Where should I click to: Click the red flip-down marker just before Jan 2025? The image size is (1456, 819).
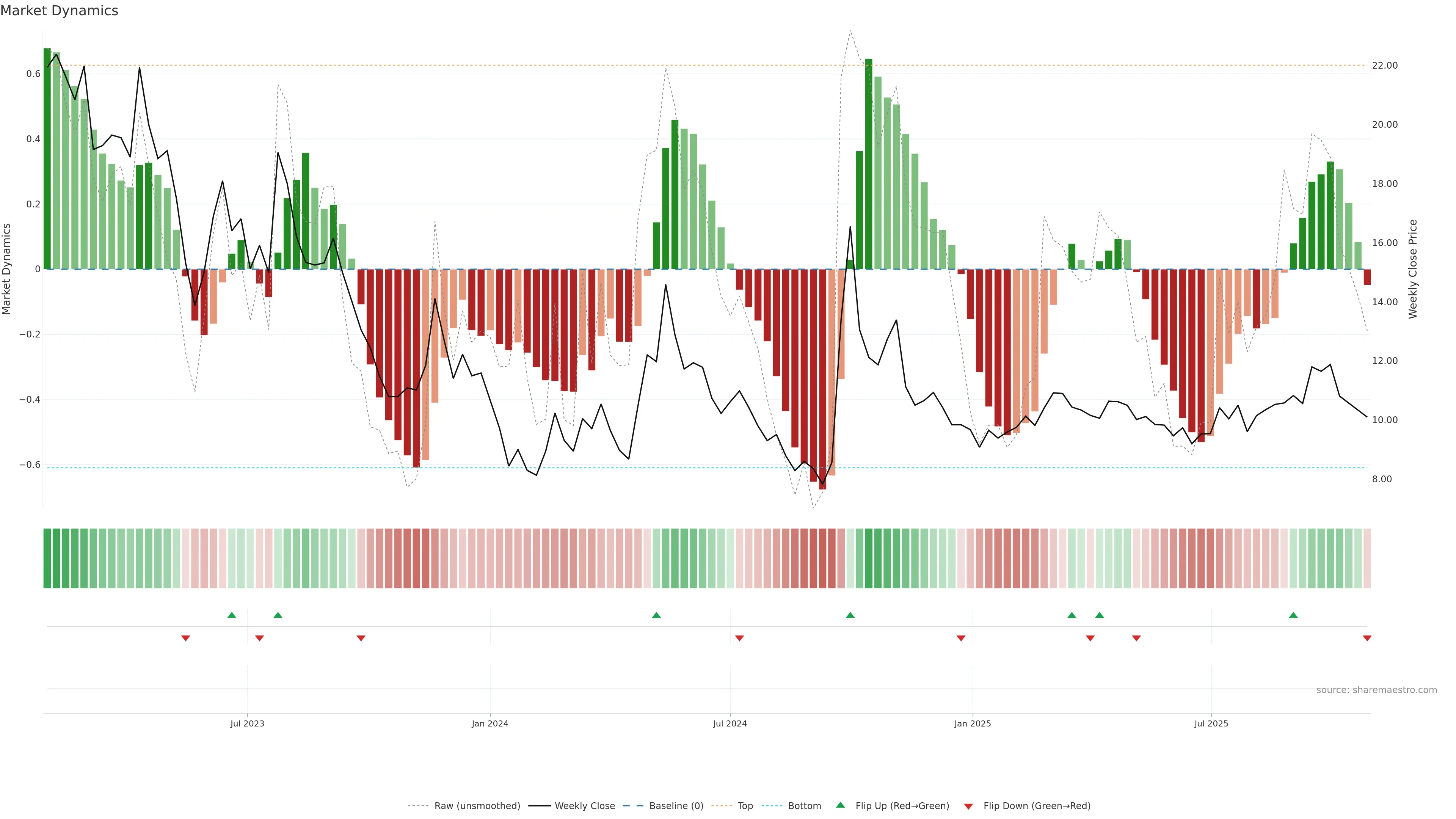pos(961,638)
